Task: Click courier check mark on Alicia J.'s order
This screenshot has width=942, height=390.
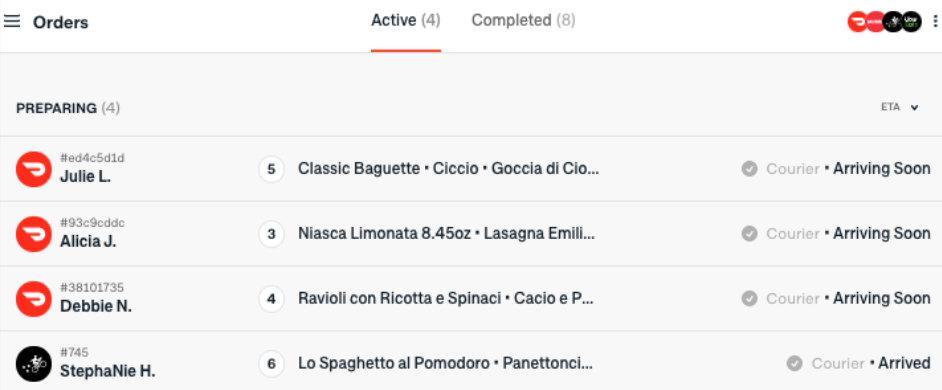Action: [749, 234]
